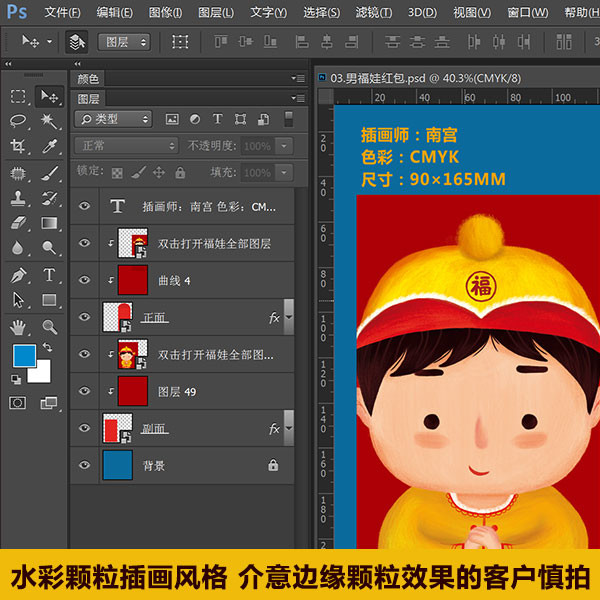Select the Path Selection tool
This screenshot has width=600, height=600.
[18, 300]
